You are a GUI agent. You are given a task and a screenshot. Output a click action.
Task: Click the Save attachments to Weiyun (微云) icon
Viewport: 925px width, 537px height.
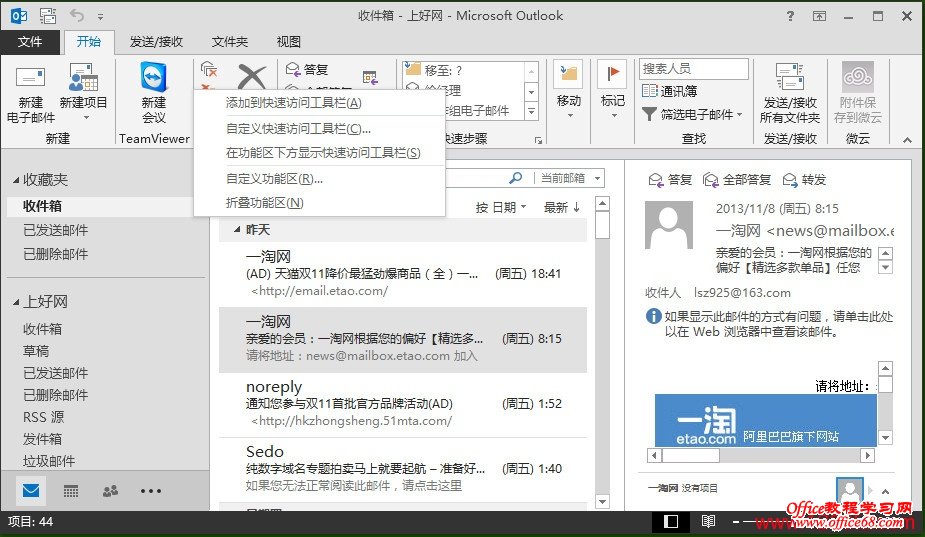pyautogui.click(x=857, y=79)
